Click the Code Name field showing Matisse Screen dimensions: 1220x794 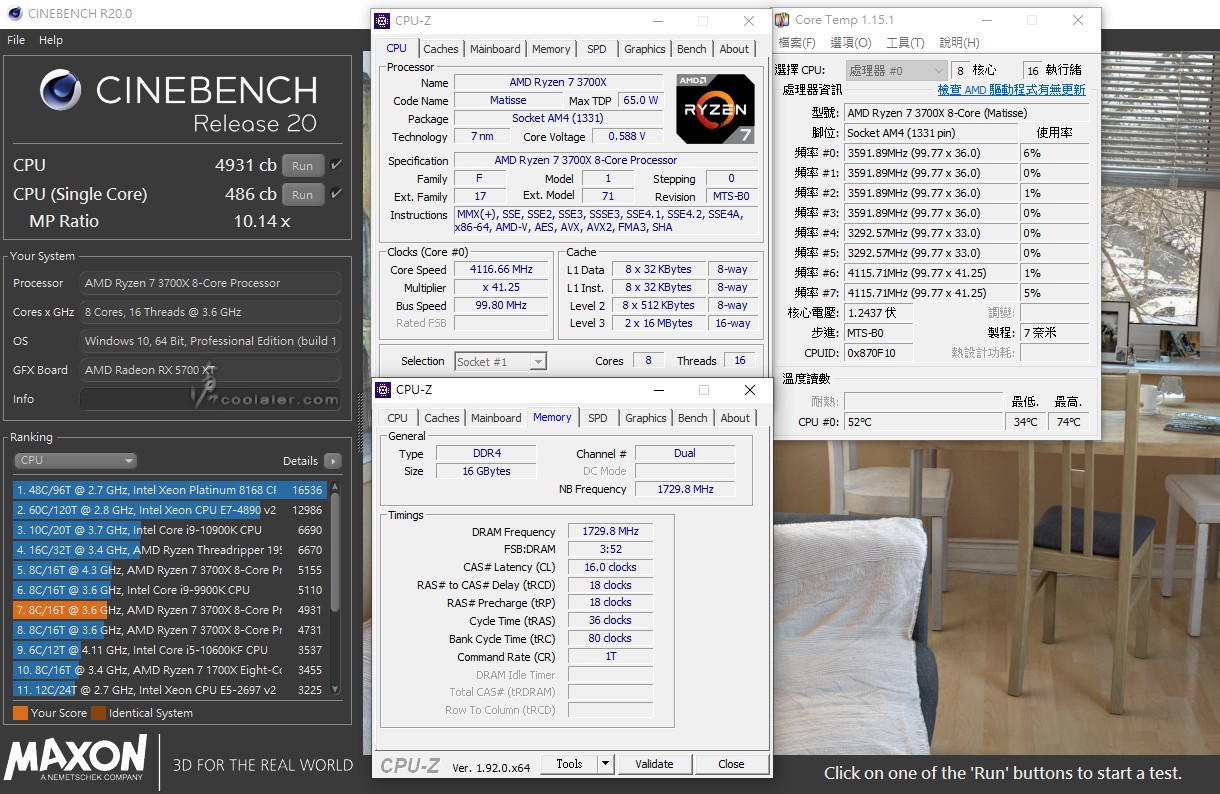(508, 101)
